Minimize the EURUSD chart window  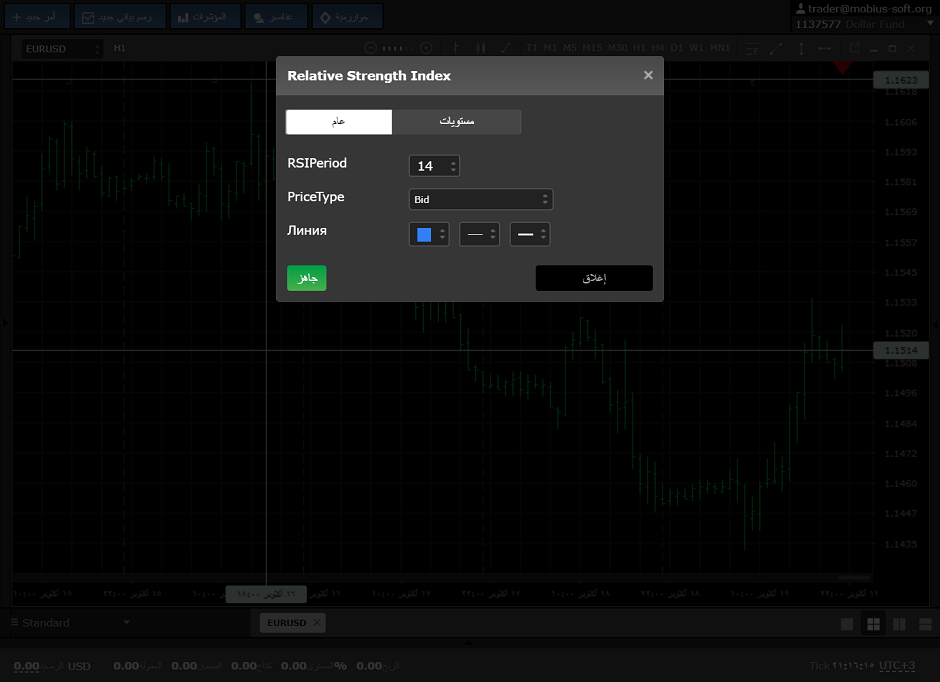(x=873, y=49)
